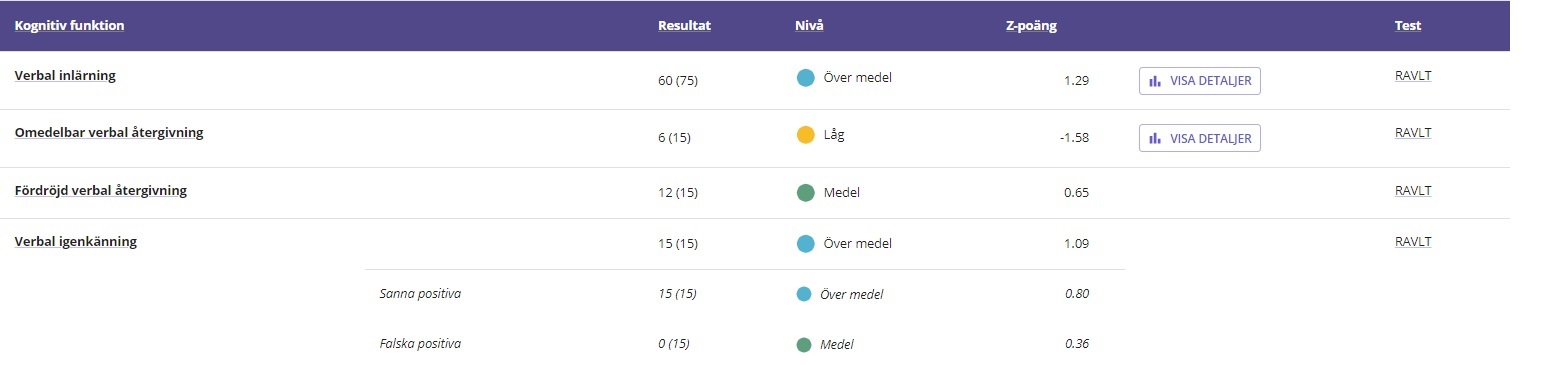This screenshot has width=1542, height=365.
Task: Open Omedelbar verbal återgivning function name
Action: click(109, 133)
